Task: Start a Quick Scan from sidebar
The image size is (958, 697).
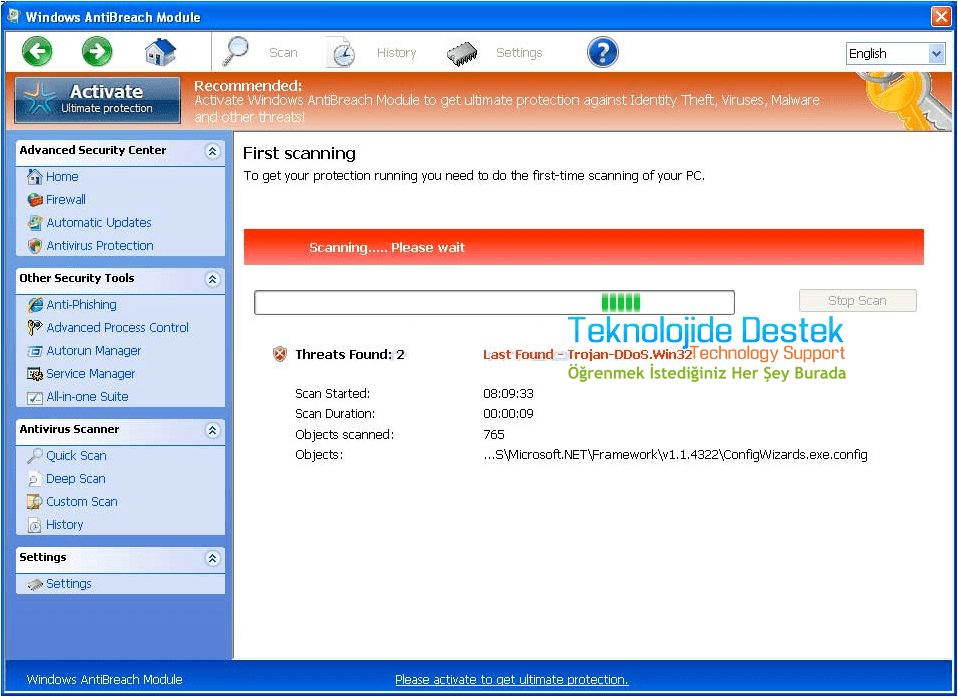Action: pyautogui.click(x=76, y=456)
